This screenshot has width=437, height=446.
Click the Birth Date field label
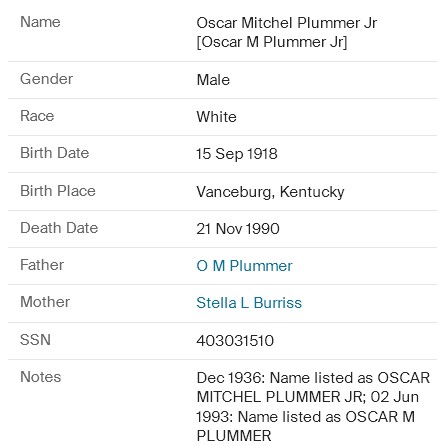[x=55, y=153]
